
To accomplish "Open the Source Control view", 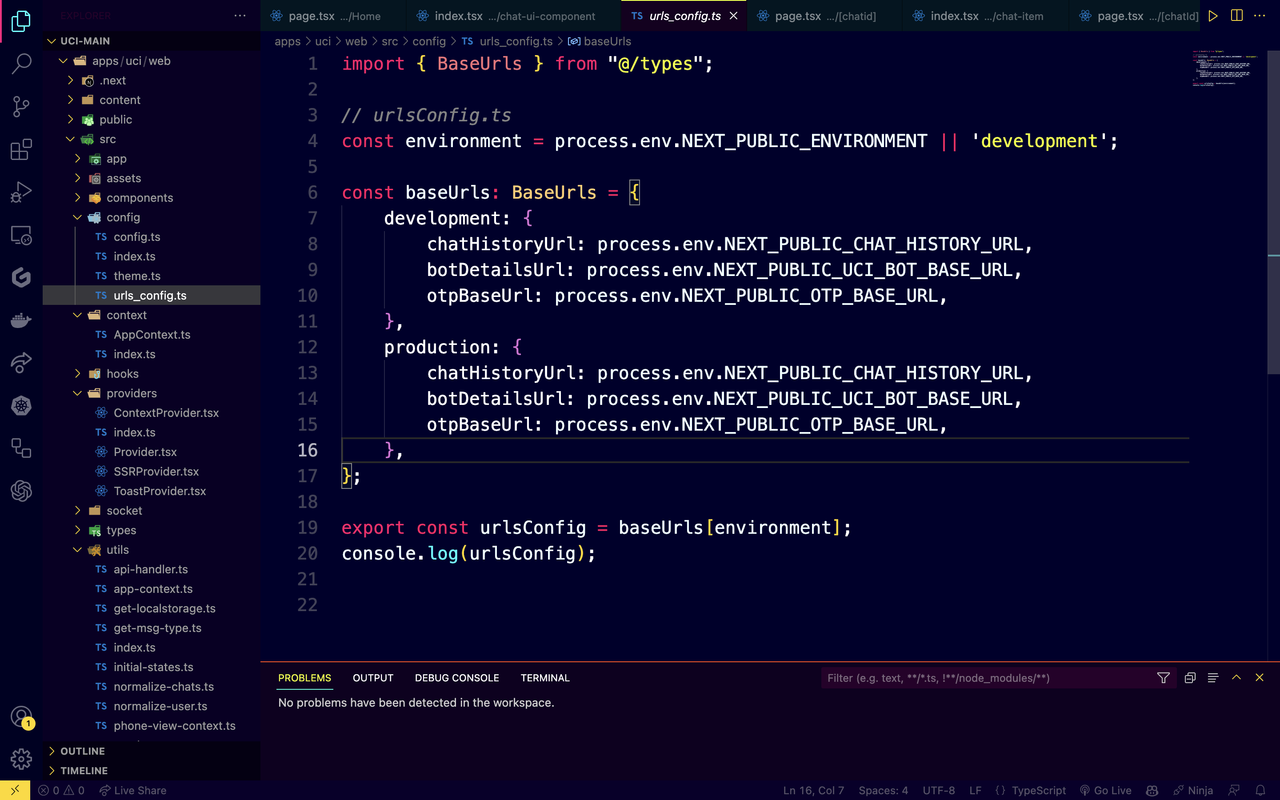I will tap(21, 107).
